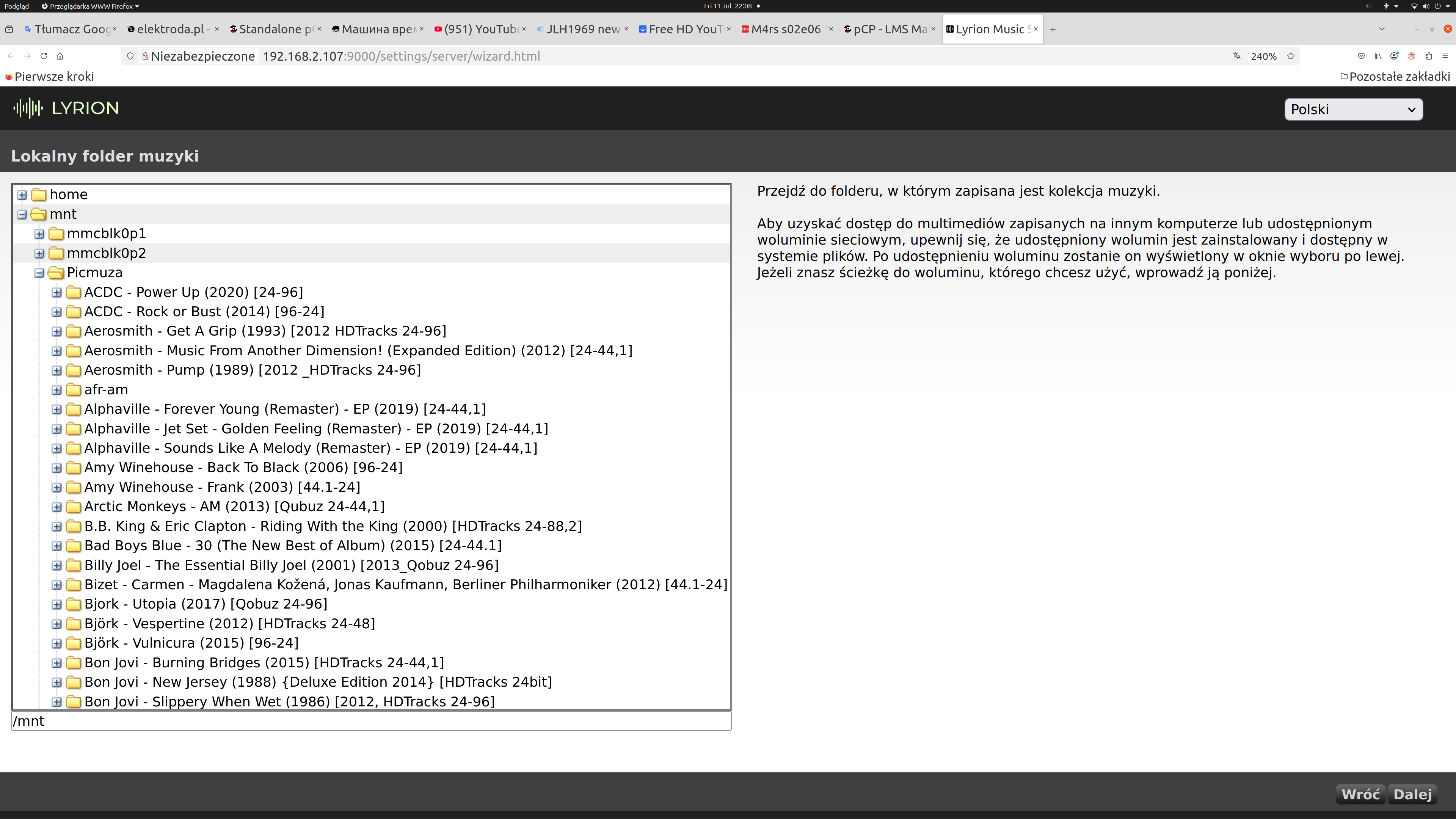Click the Pocket save icon
The image size is (1456, 819).
[x=1361, y=56]
